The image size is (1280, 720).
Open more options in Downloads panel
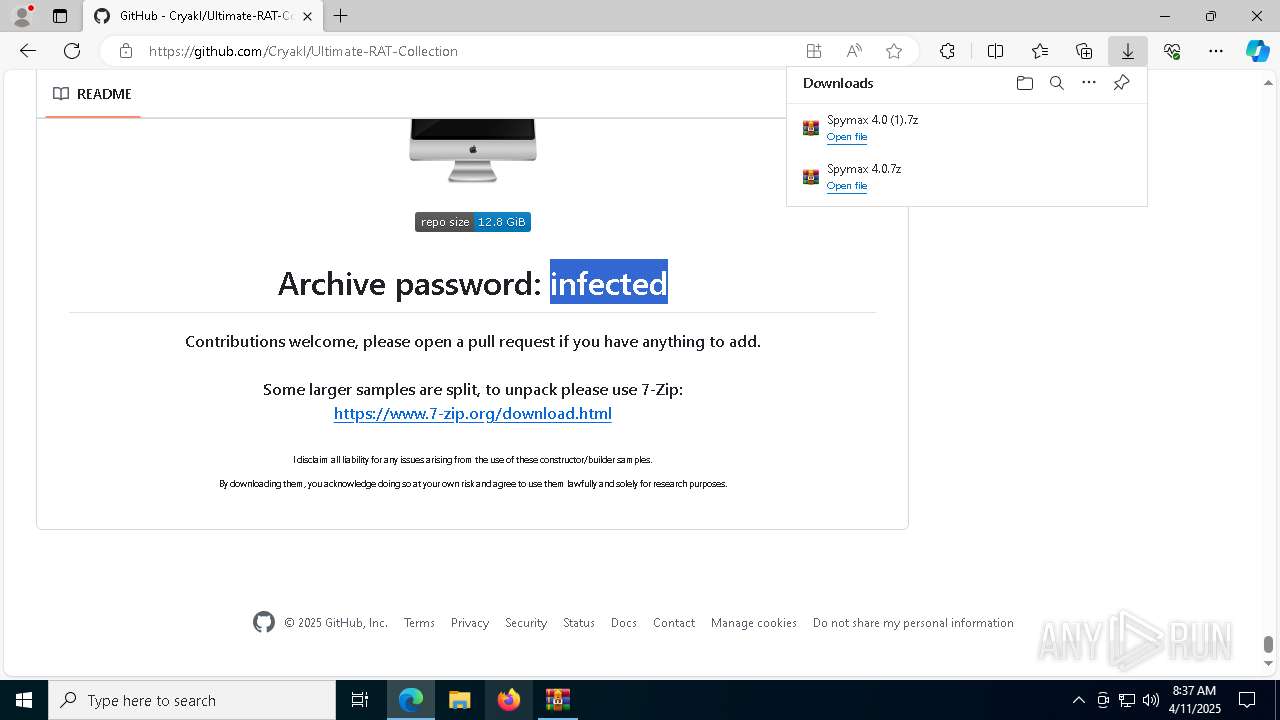pos(1089,83)
